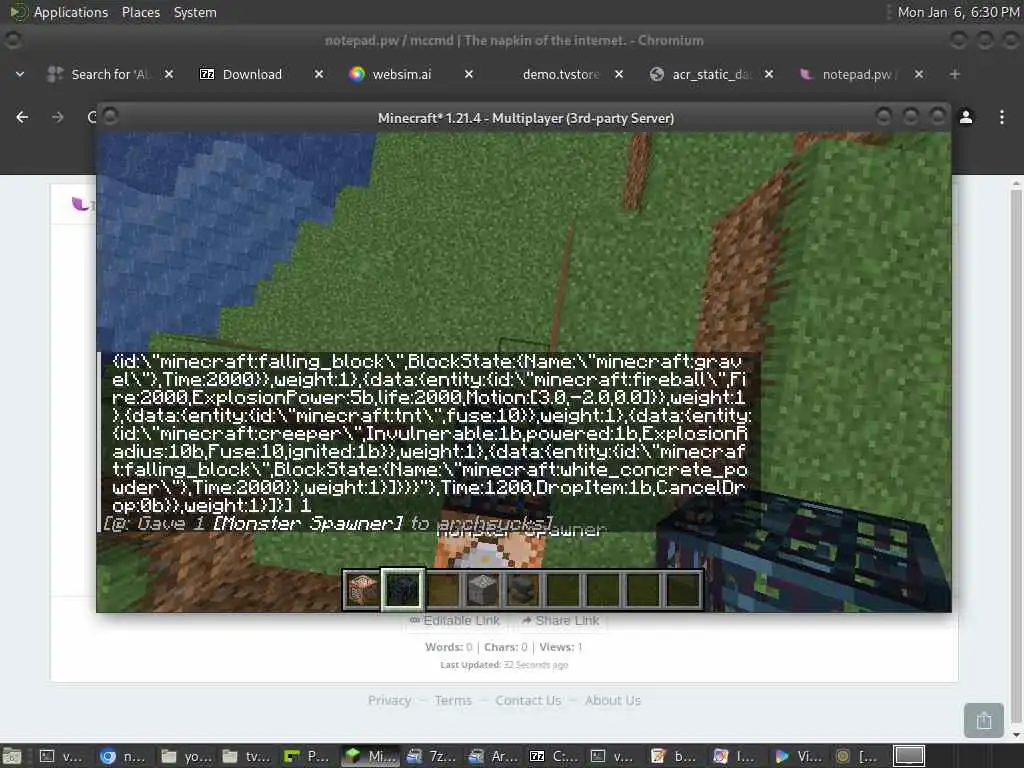Close the websim.ai tab
1024x768 pixels.
pyautogui.click(x=469, y=74)
